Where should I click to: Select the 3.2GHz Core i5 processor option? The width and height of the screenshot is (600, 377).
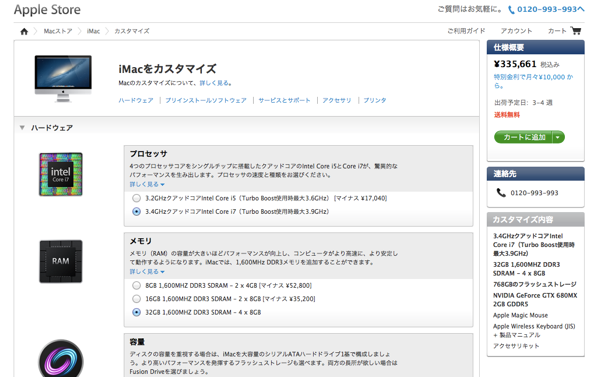[x=136, y=198]
